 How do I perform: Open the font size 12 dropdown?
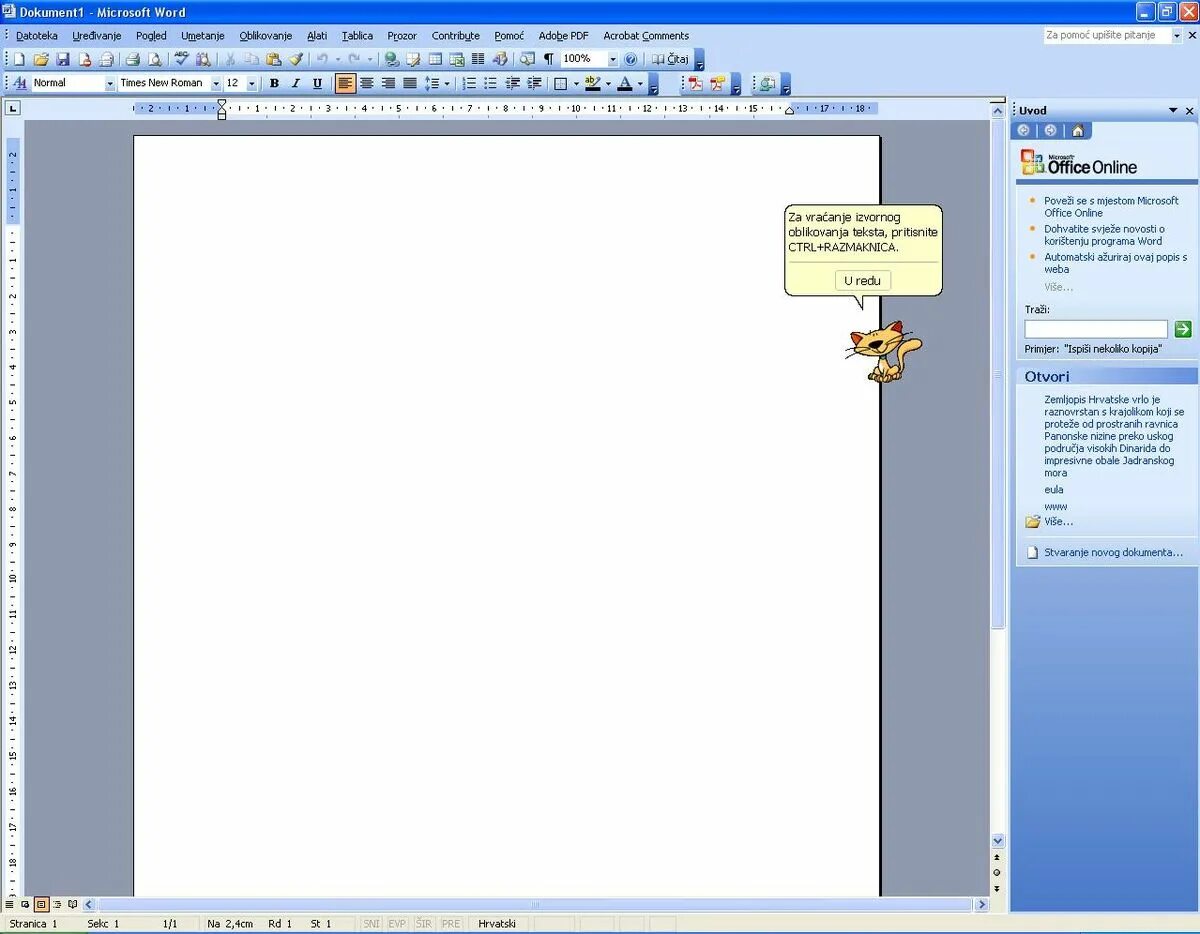[252, 83]
